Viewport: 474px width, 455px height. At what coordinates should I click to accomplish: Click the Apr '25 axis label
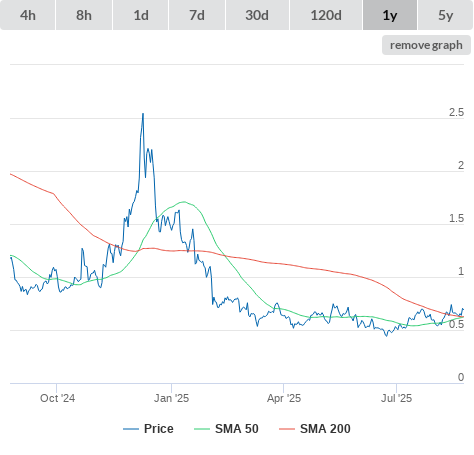click(284, 398)
